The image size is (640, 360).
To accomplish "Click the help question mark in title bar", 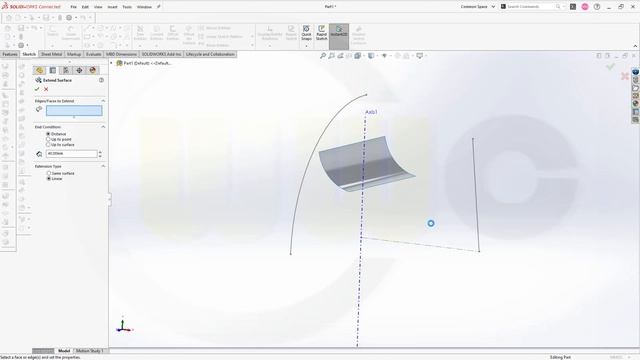I will tap(597, 7).
